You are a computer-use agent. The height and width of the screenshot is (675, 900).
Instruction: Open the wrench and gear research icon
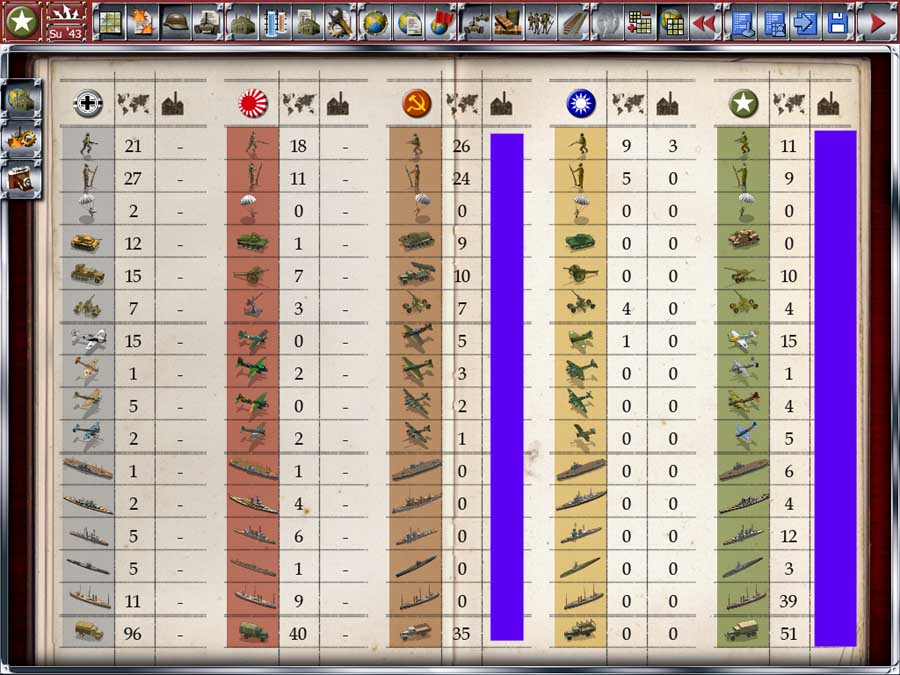pos(340,22)
